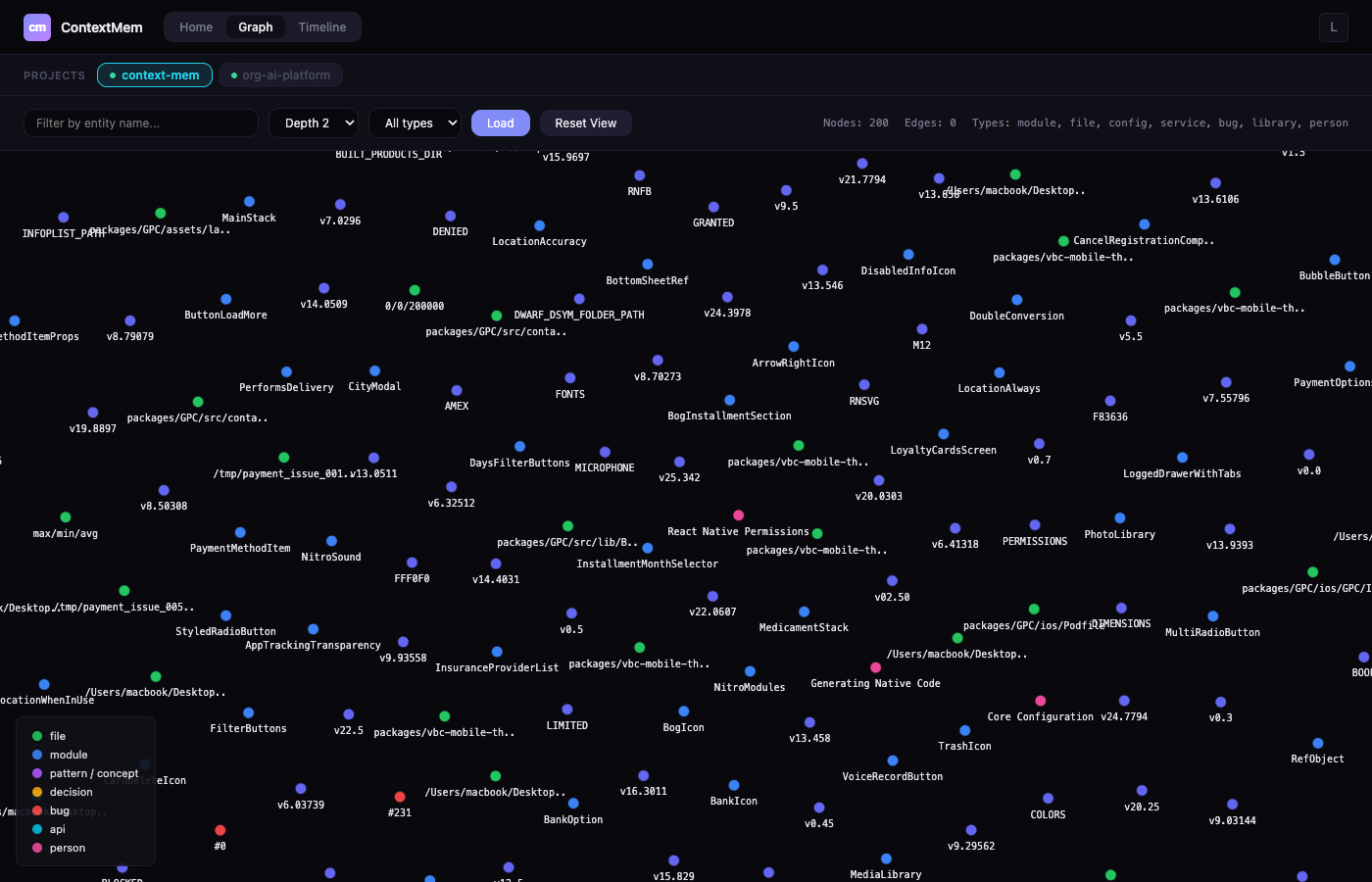Click the Core Configuration node
Viewport: 1372px width, 882px height.
coord(1040,701)
